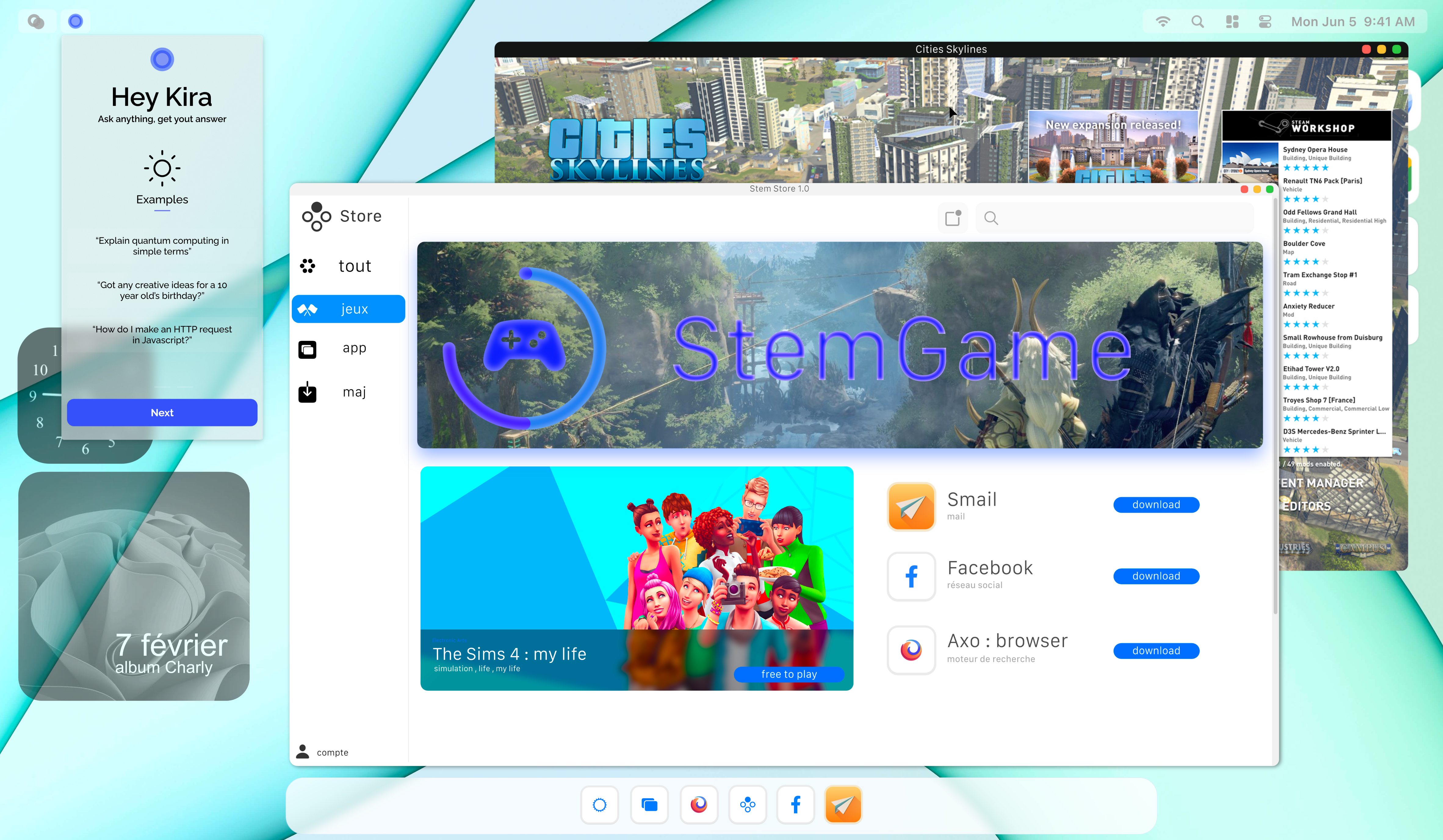
Task: Switch to the tout category tab
Action: (348, 266)
